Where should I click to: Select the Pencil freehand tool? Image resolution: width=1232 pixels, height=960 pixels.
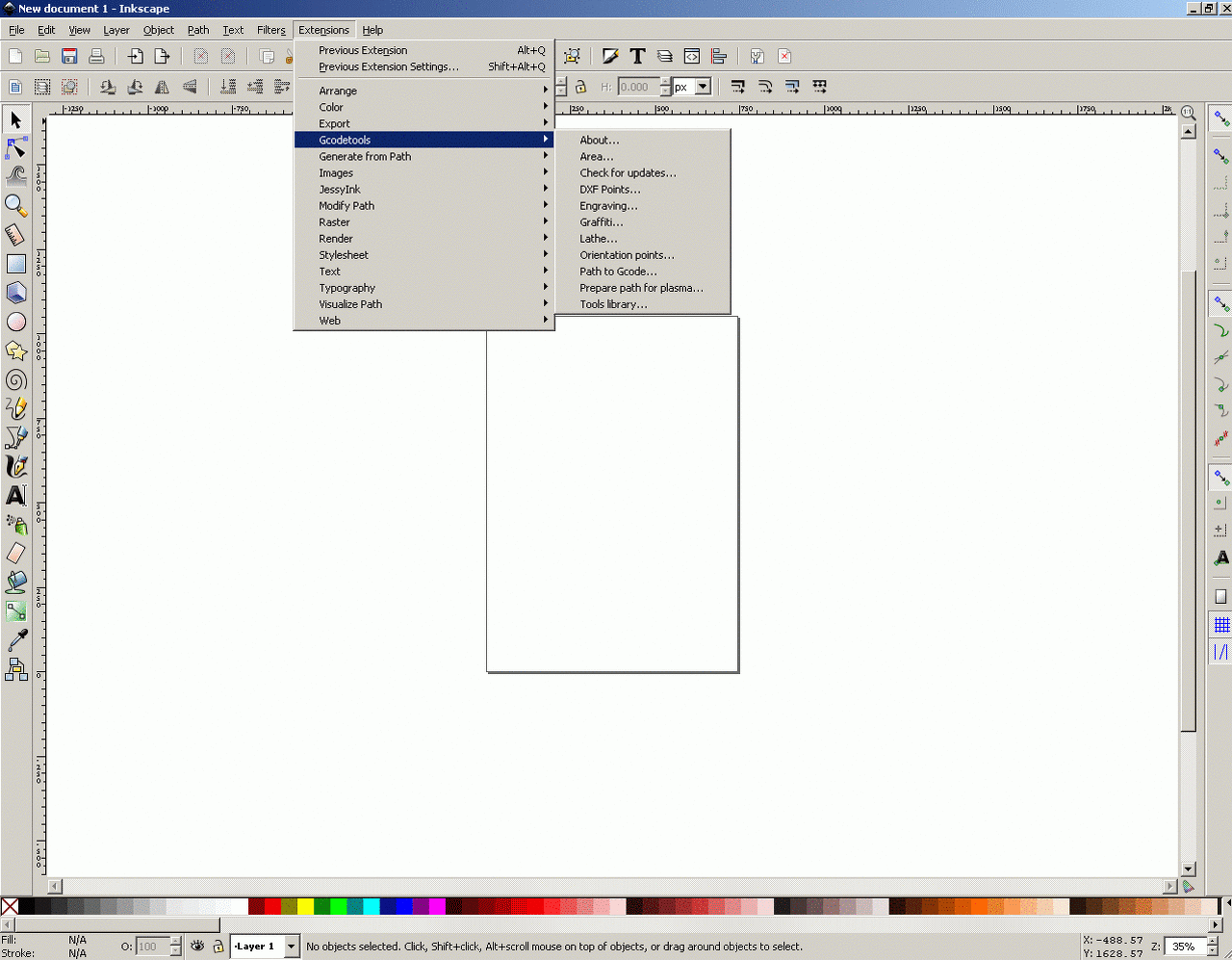coord(15,408)
